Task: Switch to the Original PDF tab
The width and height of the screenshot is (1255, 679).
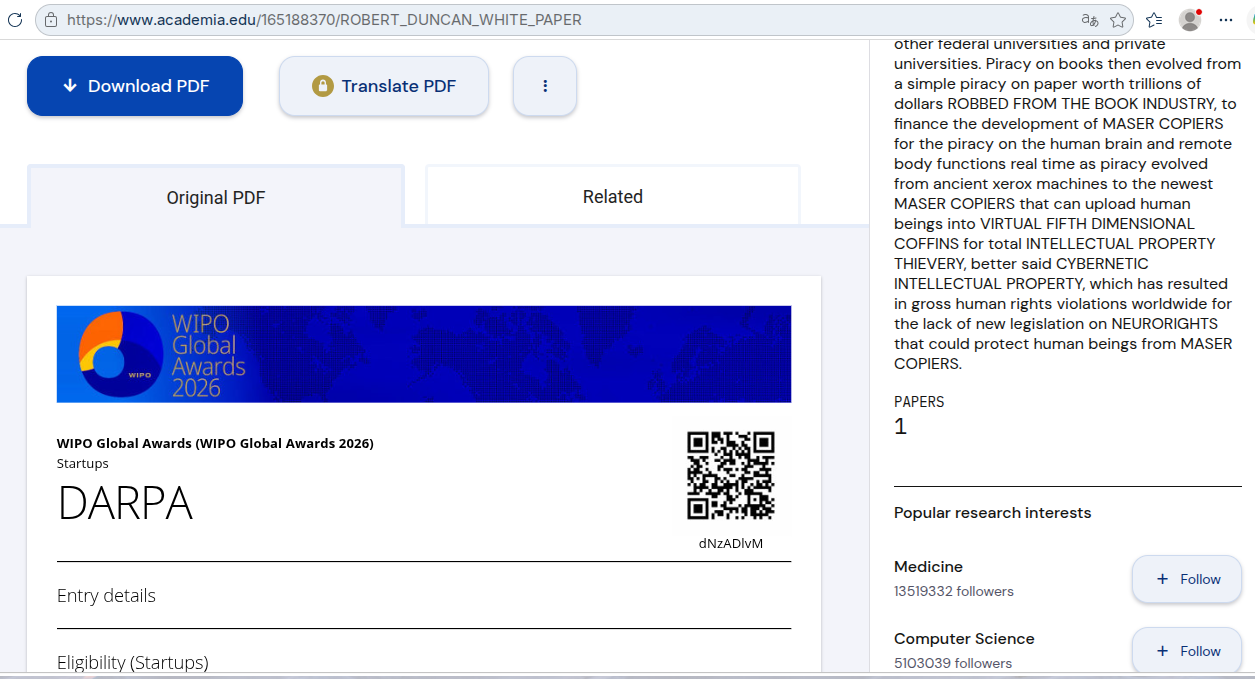Action: [216, 197]
